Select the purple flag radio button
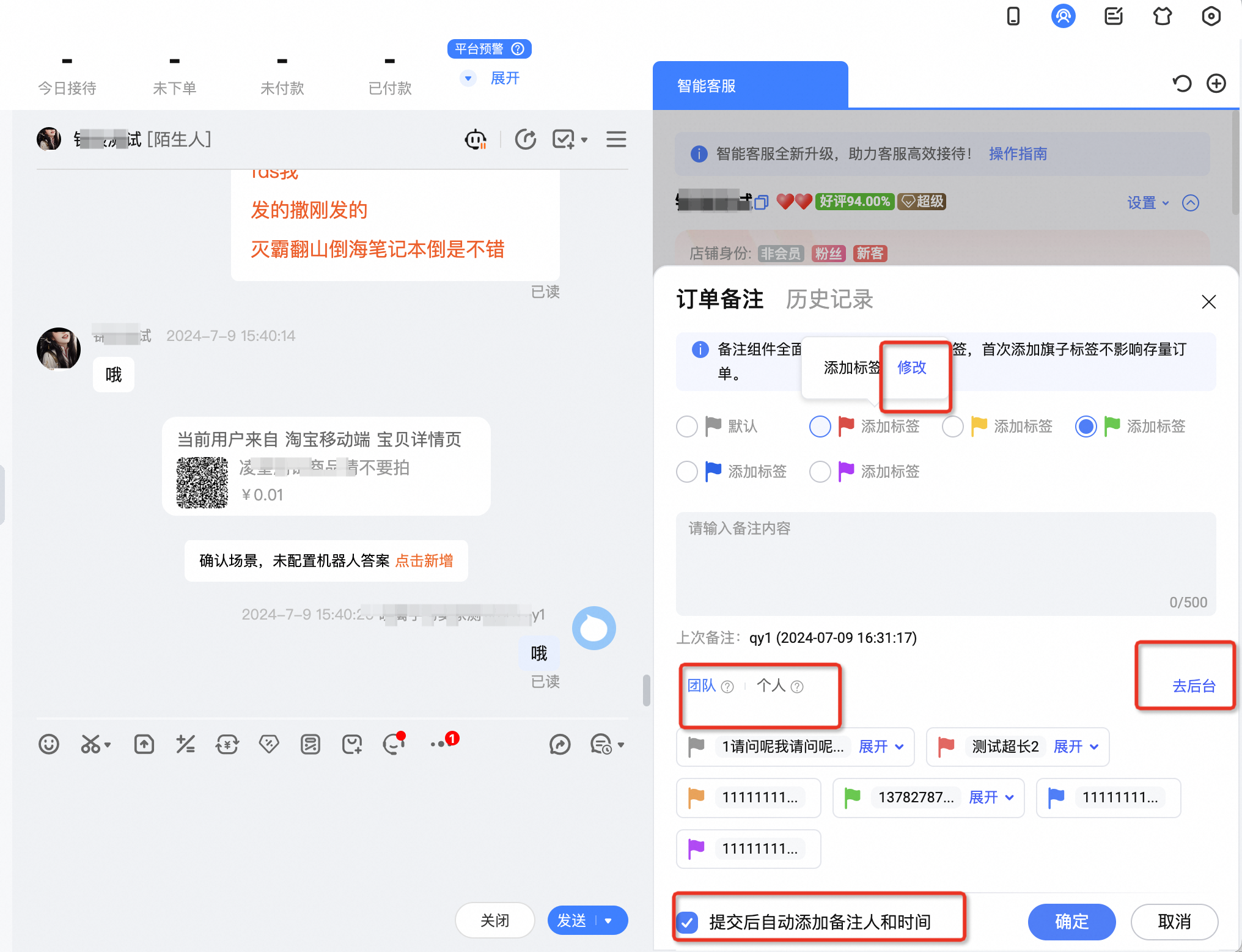The width and height of the screenshot is (1242, 952). point(820,472)
